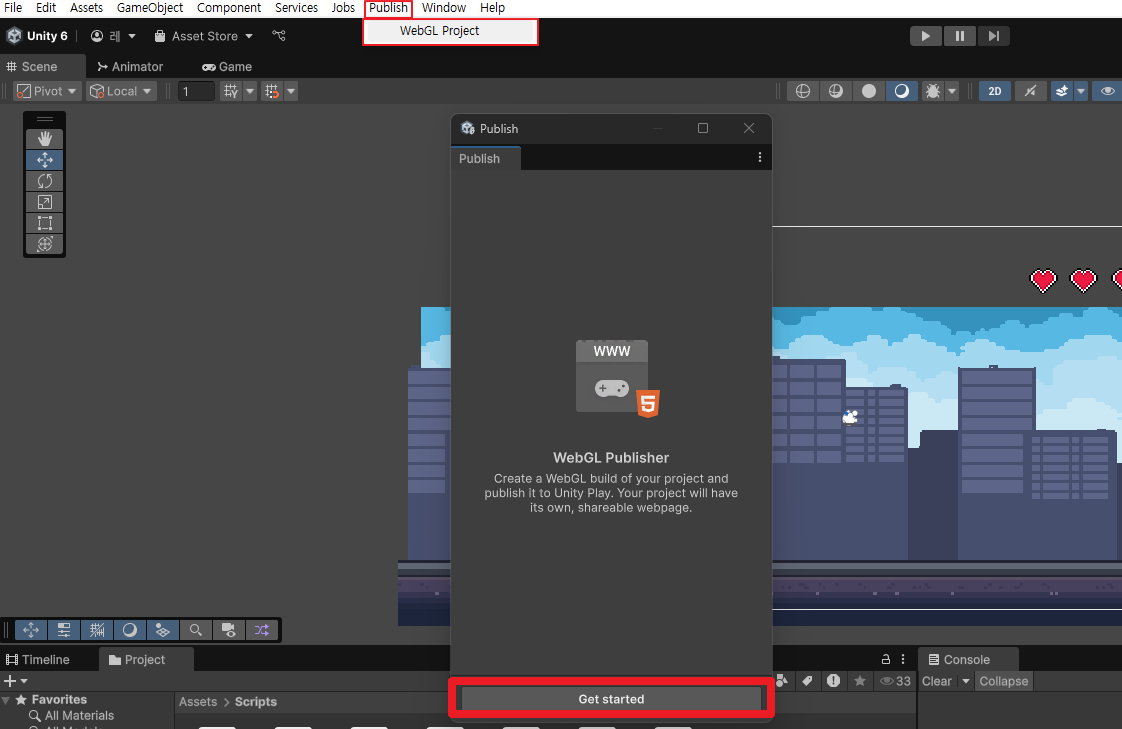1122x729 pixels.
Task: Click the camera overlay icon in bottom toolbar
Action: [x=228, y=630]
